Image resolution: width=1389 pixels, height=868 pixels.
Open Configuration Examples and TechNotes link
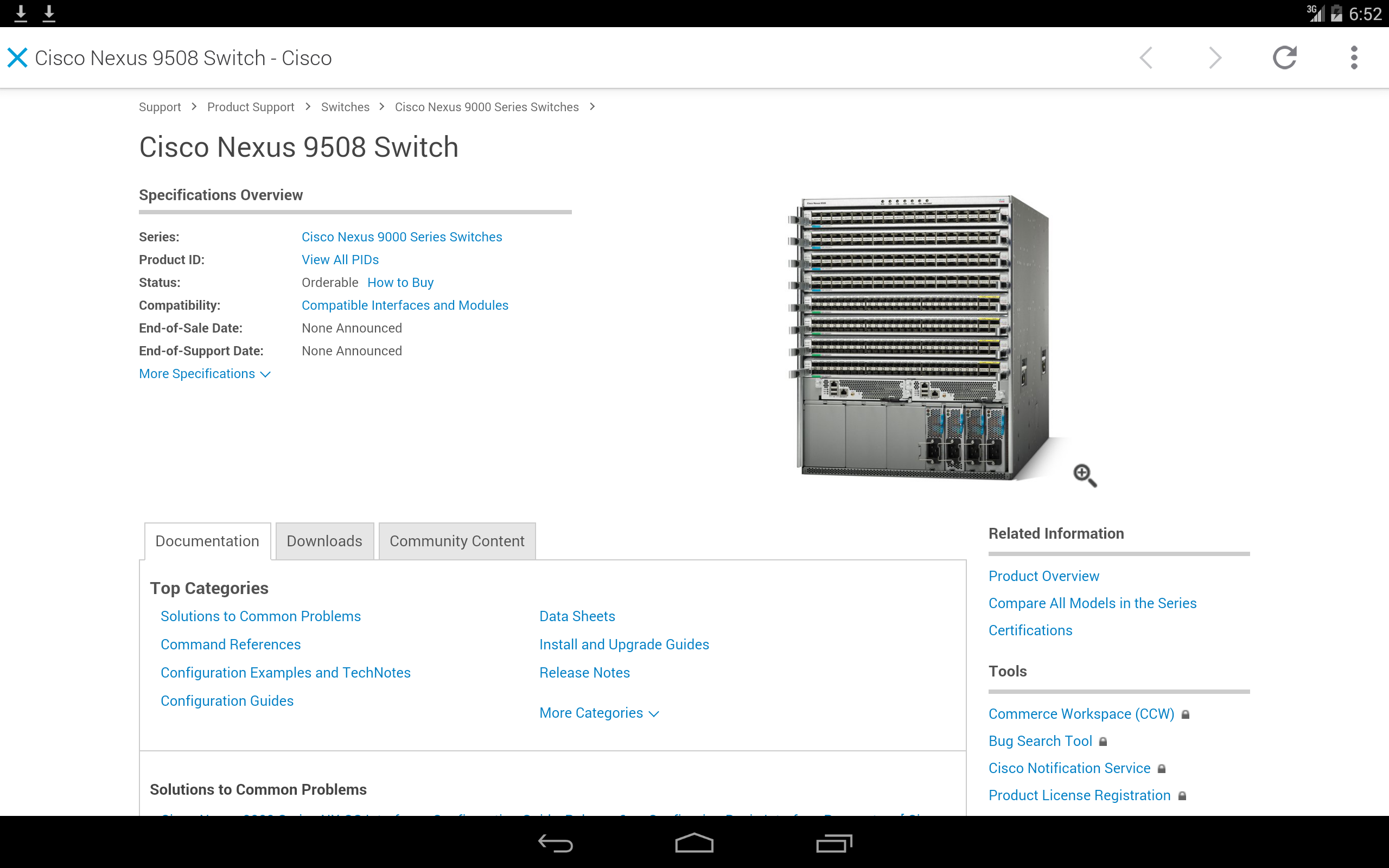285,673
